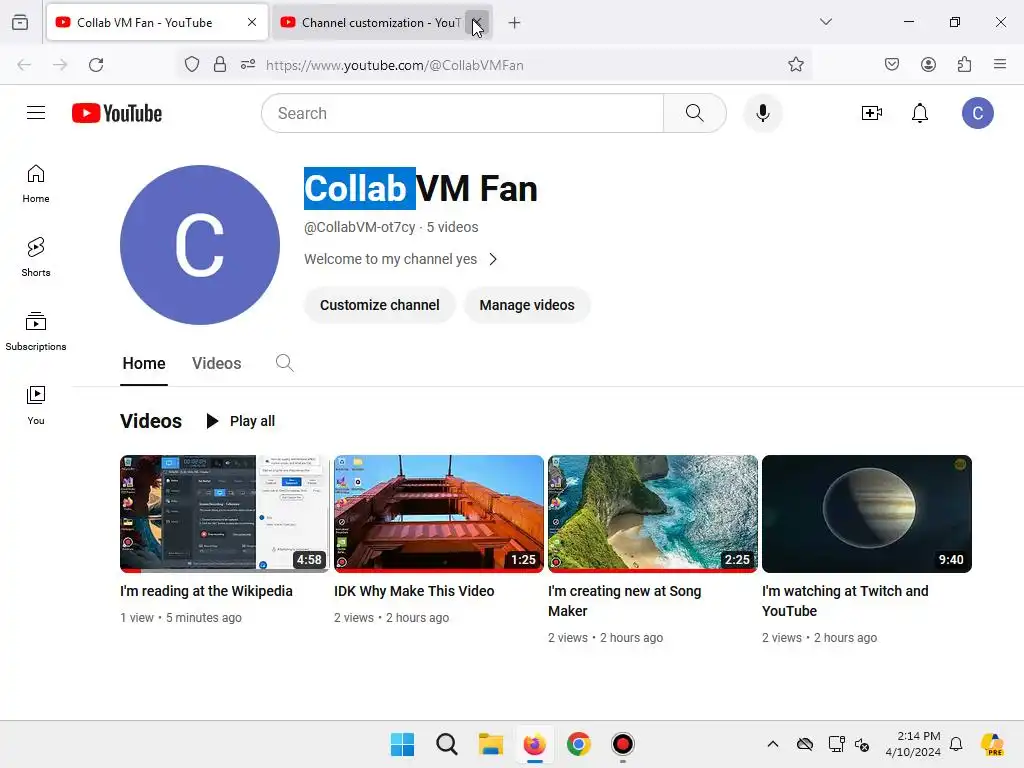Close the Collab VM Fan tab
Image resolution: width=1024 pixels, height=768 pixels.
(x=252, y=22)
